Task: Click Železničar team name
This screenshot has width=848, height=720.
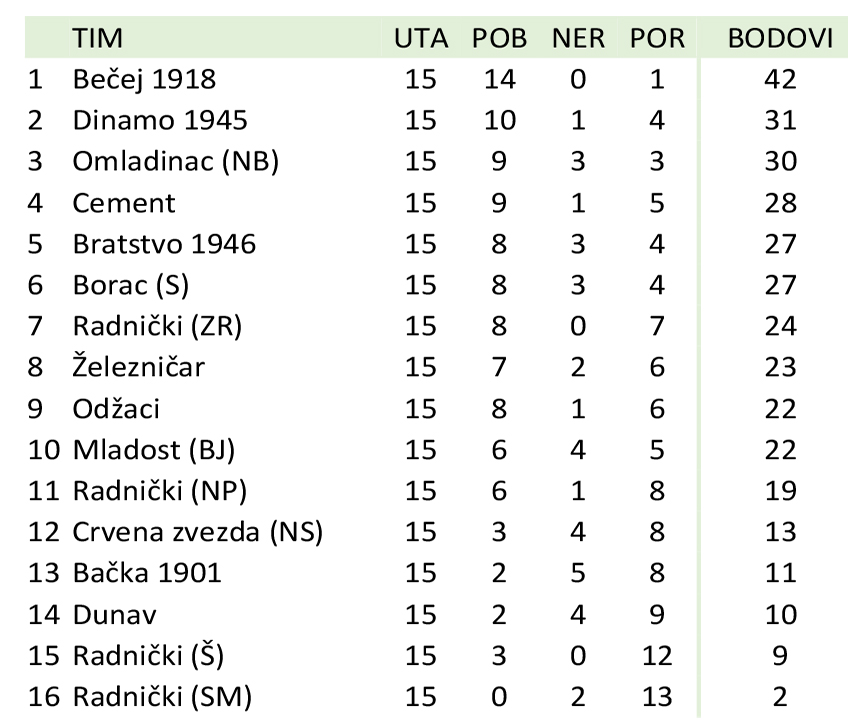Action: click(138, 366)
